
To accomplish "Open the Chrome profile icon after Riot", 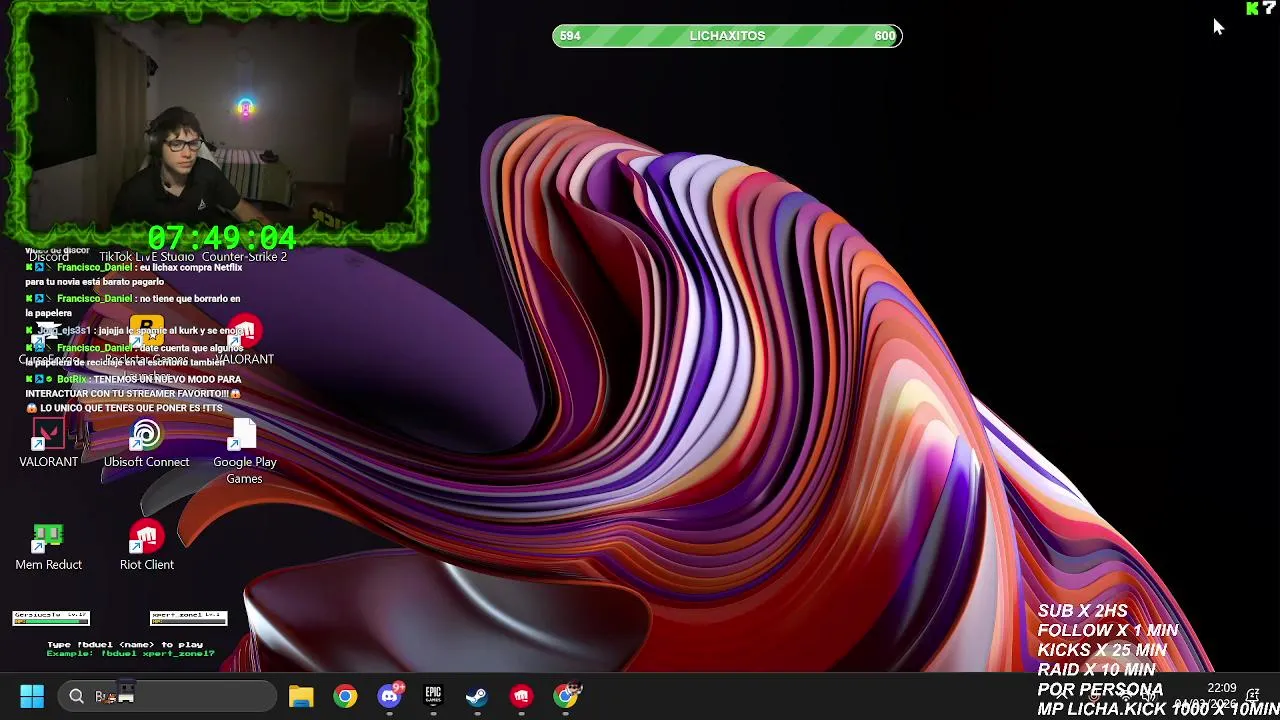I will click(566, 696).
